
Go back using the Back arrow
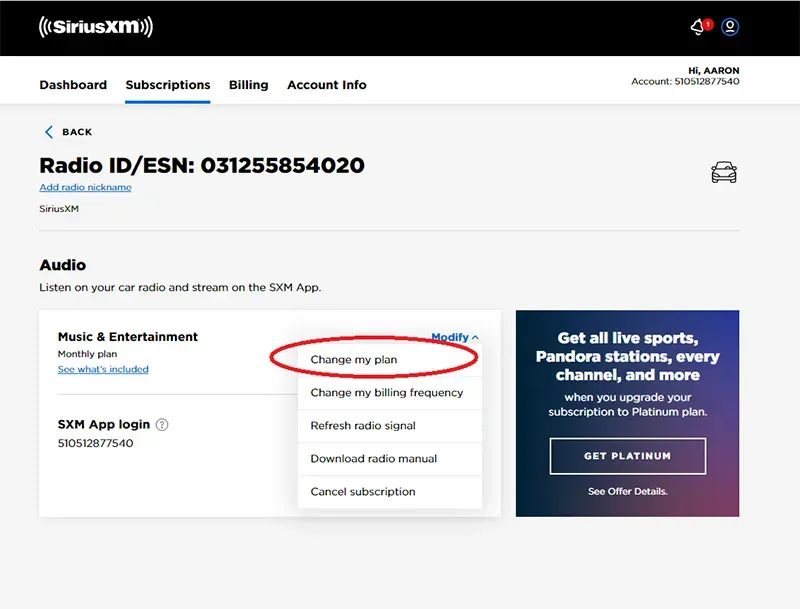tap(68, 132)
